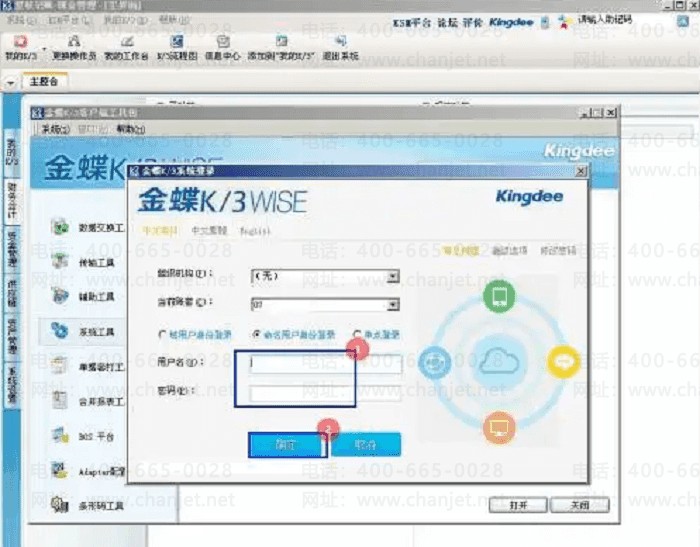The width and height of the screenshot is (700, 547).
Task: Close the K/3 系统登录 dialog
Action: (580, 171)
